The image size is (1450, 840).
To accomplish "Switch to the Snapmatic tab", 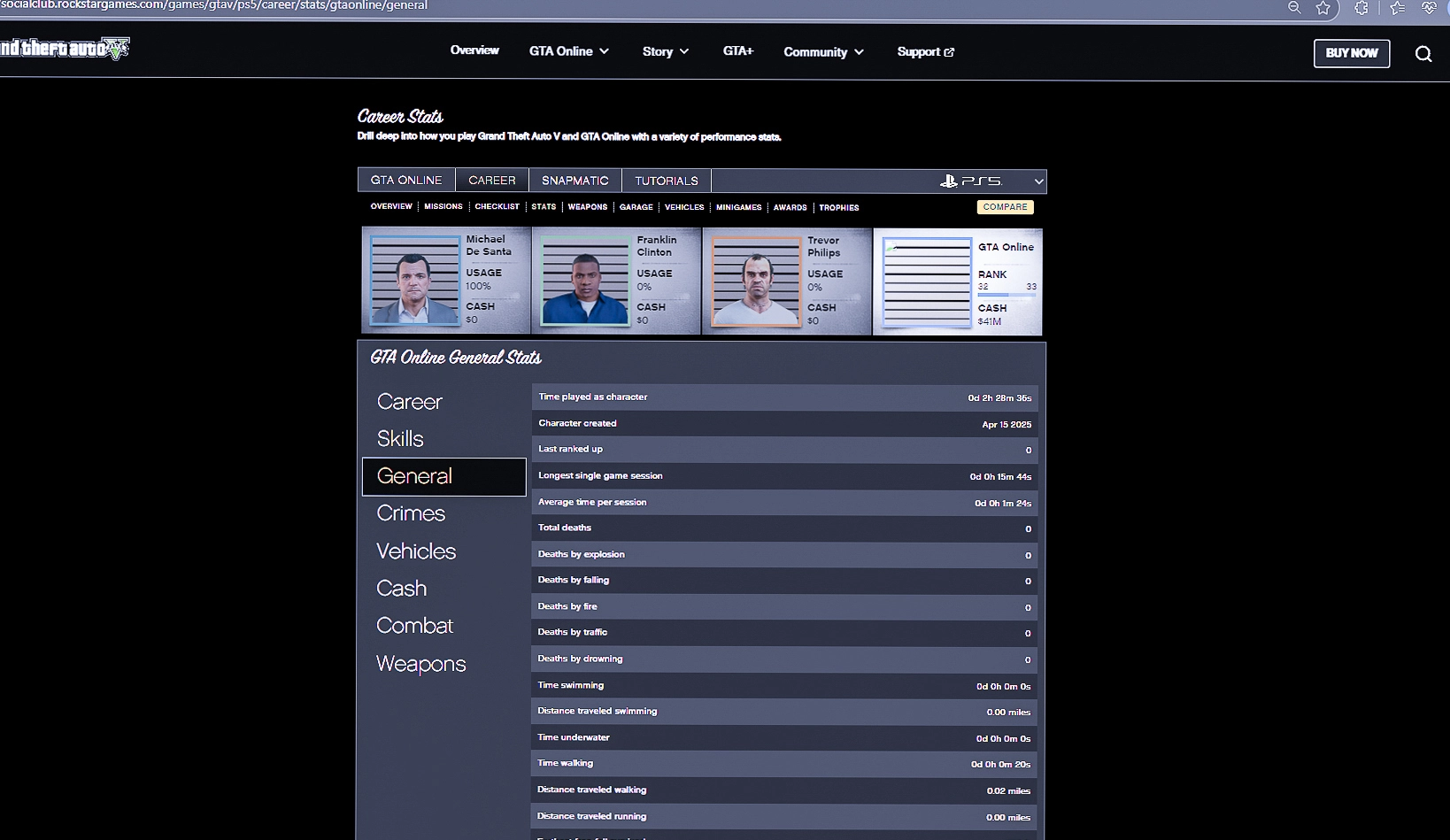I will pos(575,181).
